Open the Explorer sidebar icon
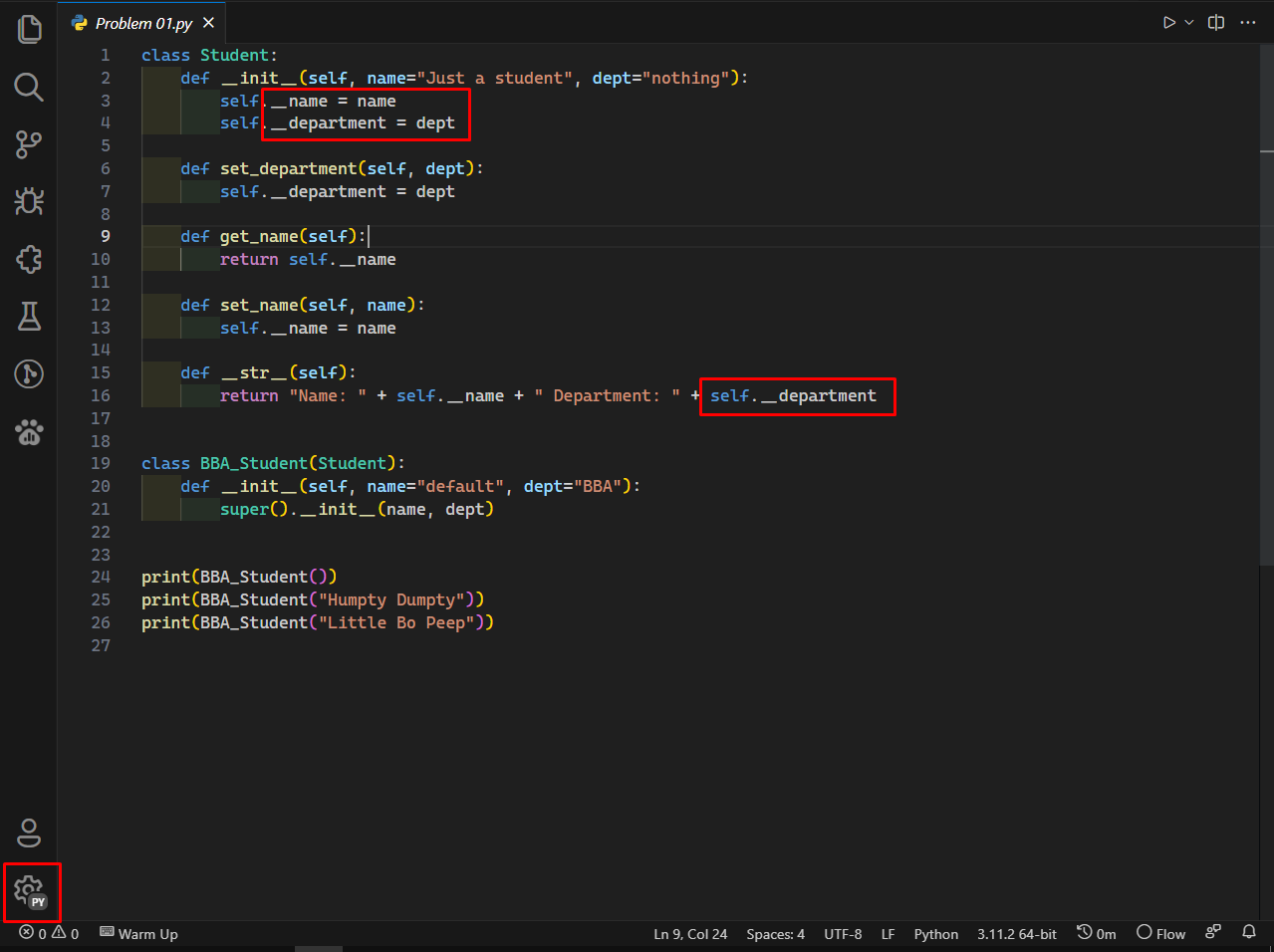The width and height of the screenshot is (1274, 952). click(29, 29)
